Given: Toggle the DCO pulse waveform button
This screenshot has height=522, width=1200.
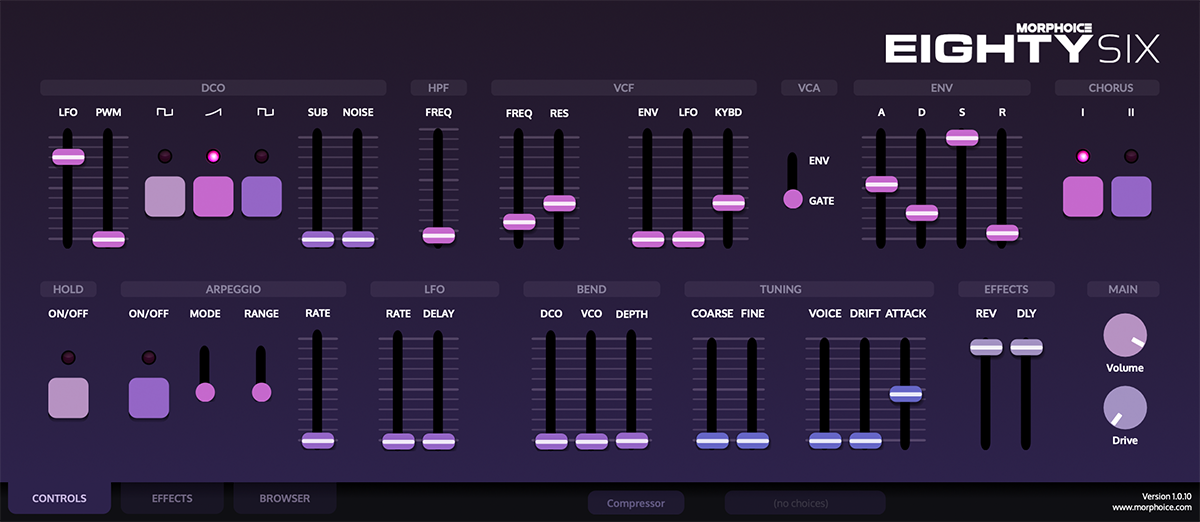Looking at the screenshot, I should (165, 196).
